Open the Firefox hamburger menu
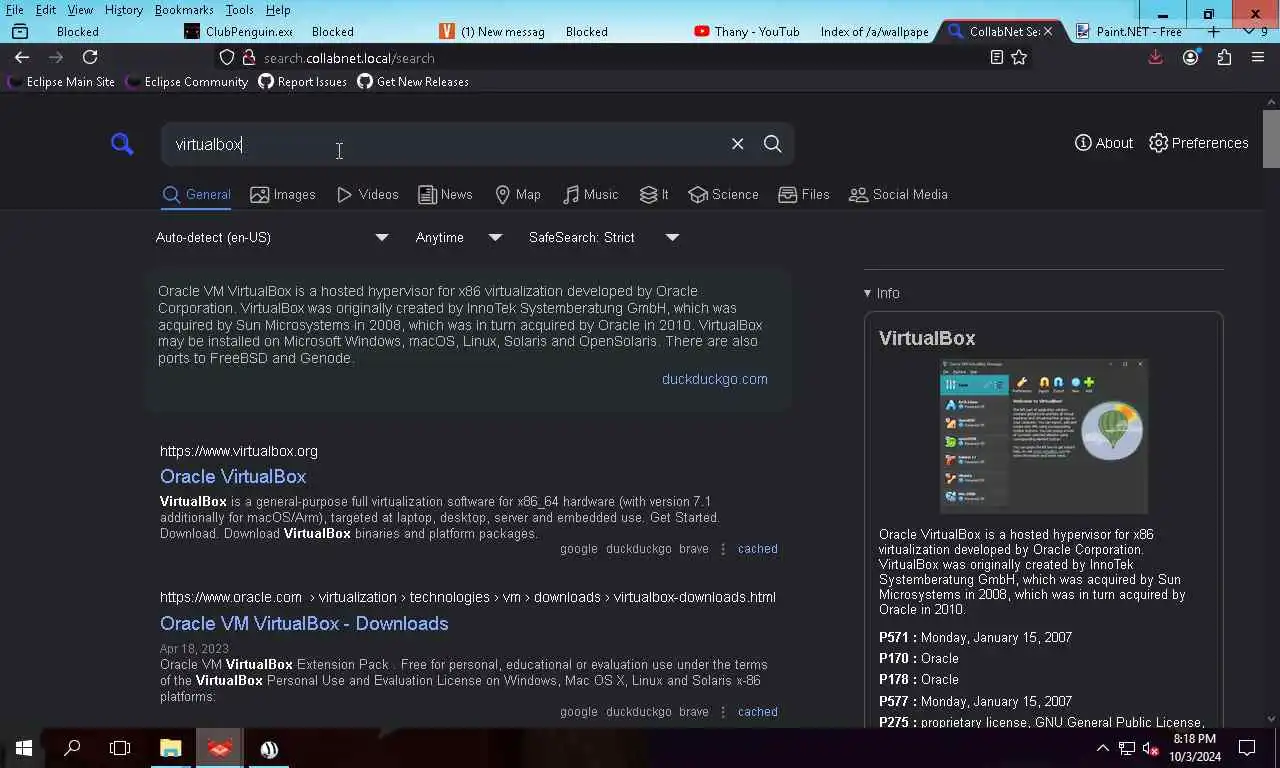Screen dimensions: 1280x768 1258,57
